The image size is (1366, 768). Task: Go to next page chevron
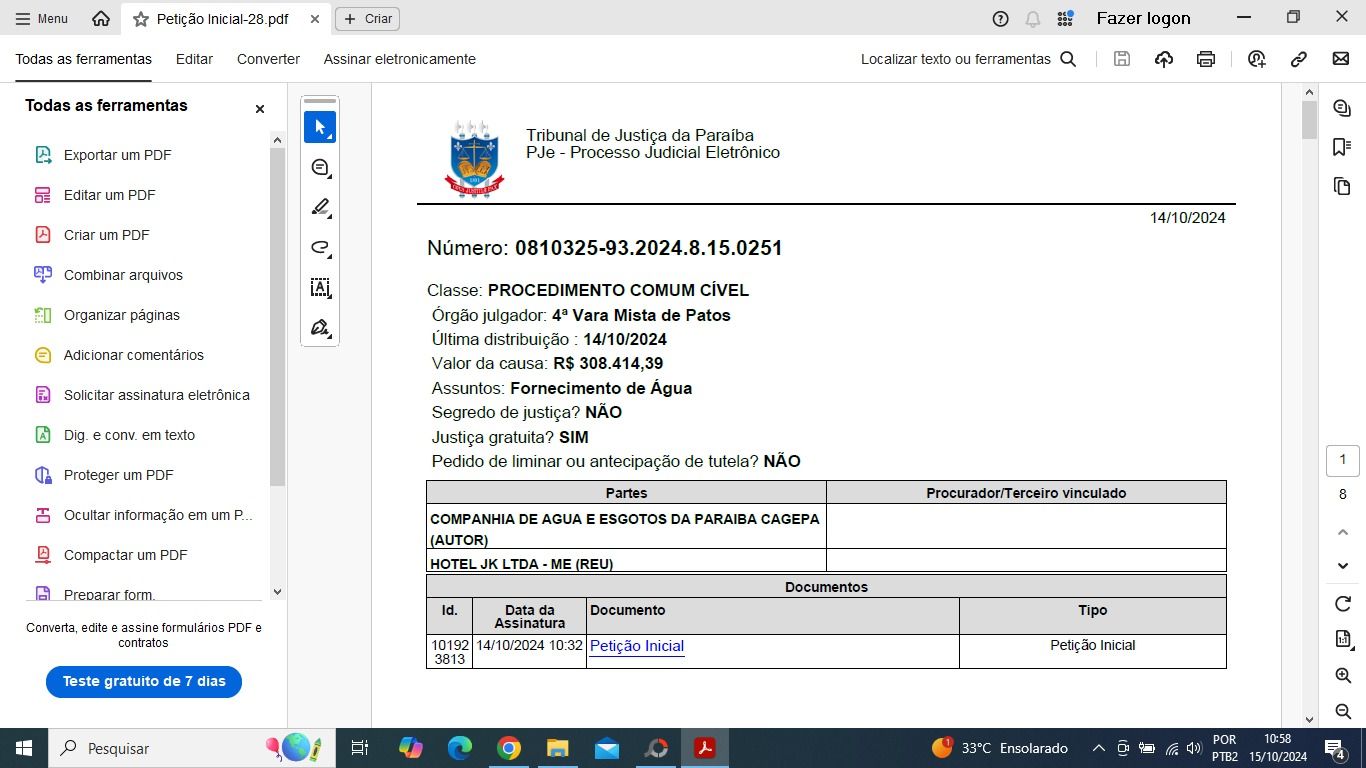(x=1343, y=566)
